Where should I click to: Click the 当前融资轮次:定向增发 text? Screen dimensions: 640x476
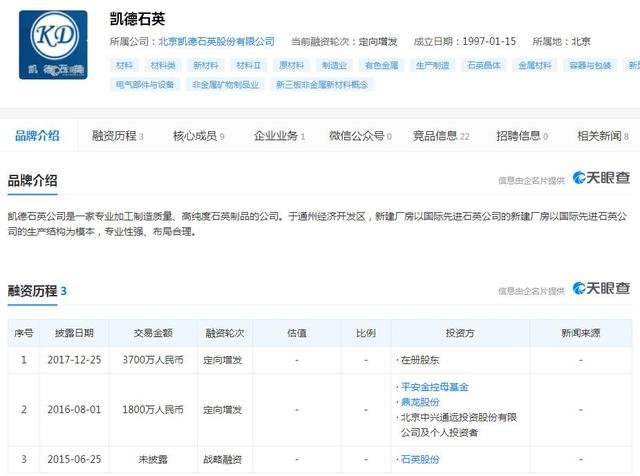pyautogui.click(x=344, y=41)
